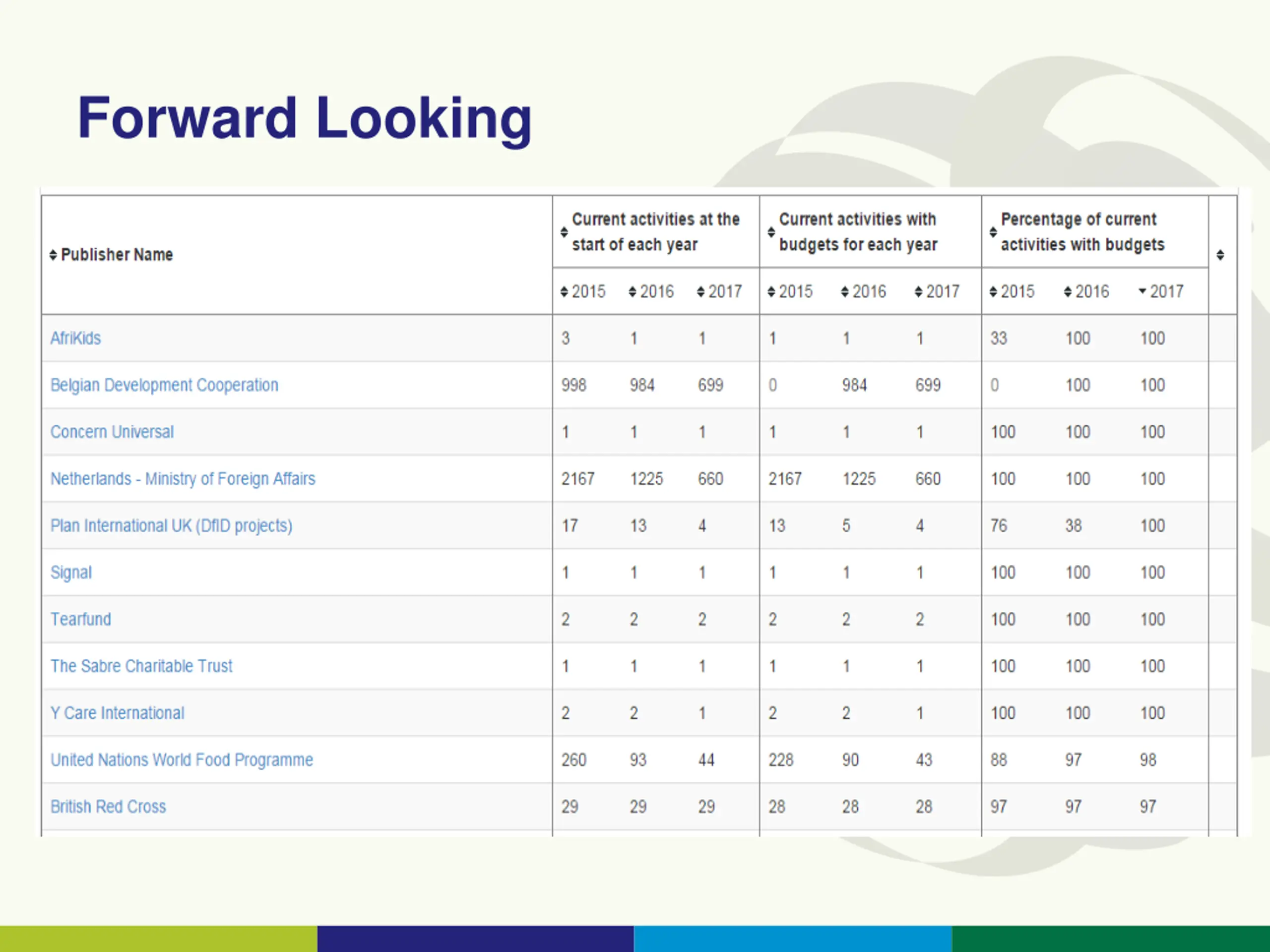Open Plan International UK (DfID projects) link
The image size is (1270, 952).
(x=171, y=526)
